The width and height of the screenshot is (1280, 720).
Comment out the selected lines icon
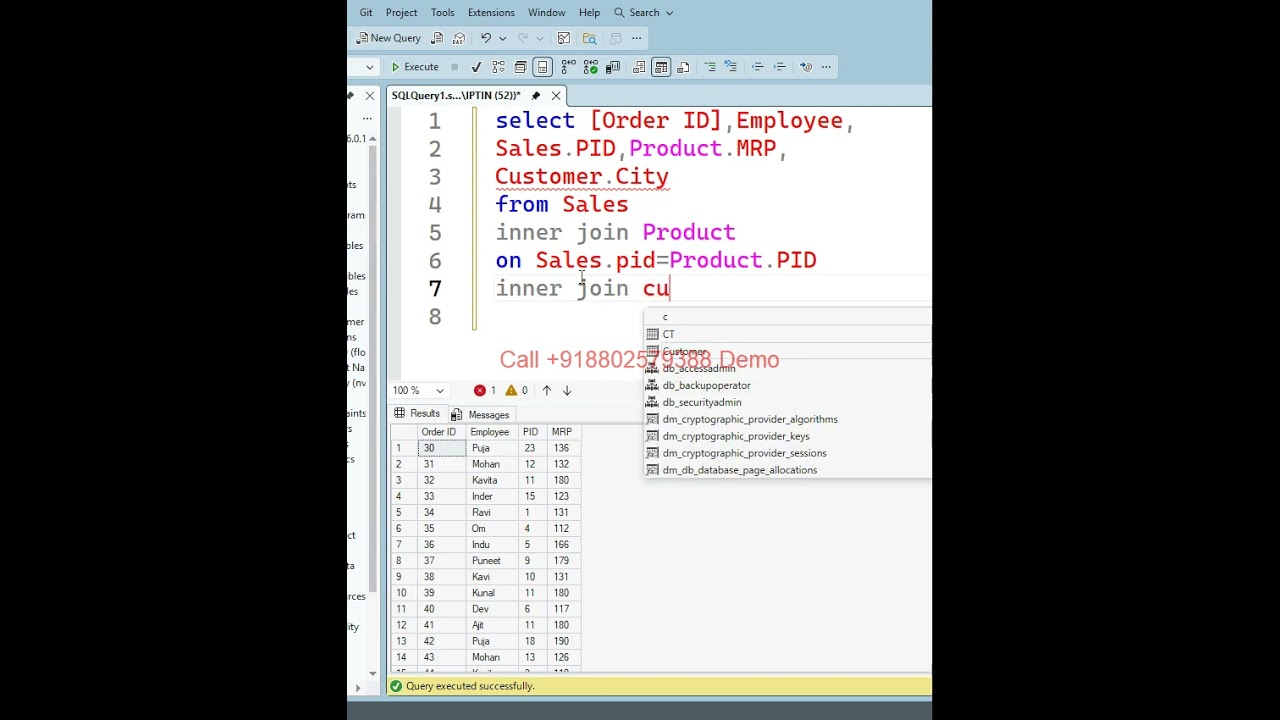(x=710, y=67)
